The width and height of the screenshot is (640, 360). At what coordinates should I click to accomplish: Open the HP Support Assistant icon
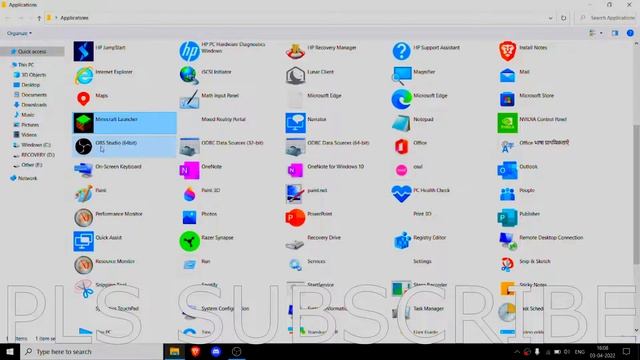(x=401, y=51)
